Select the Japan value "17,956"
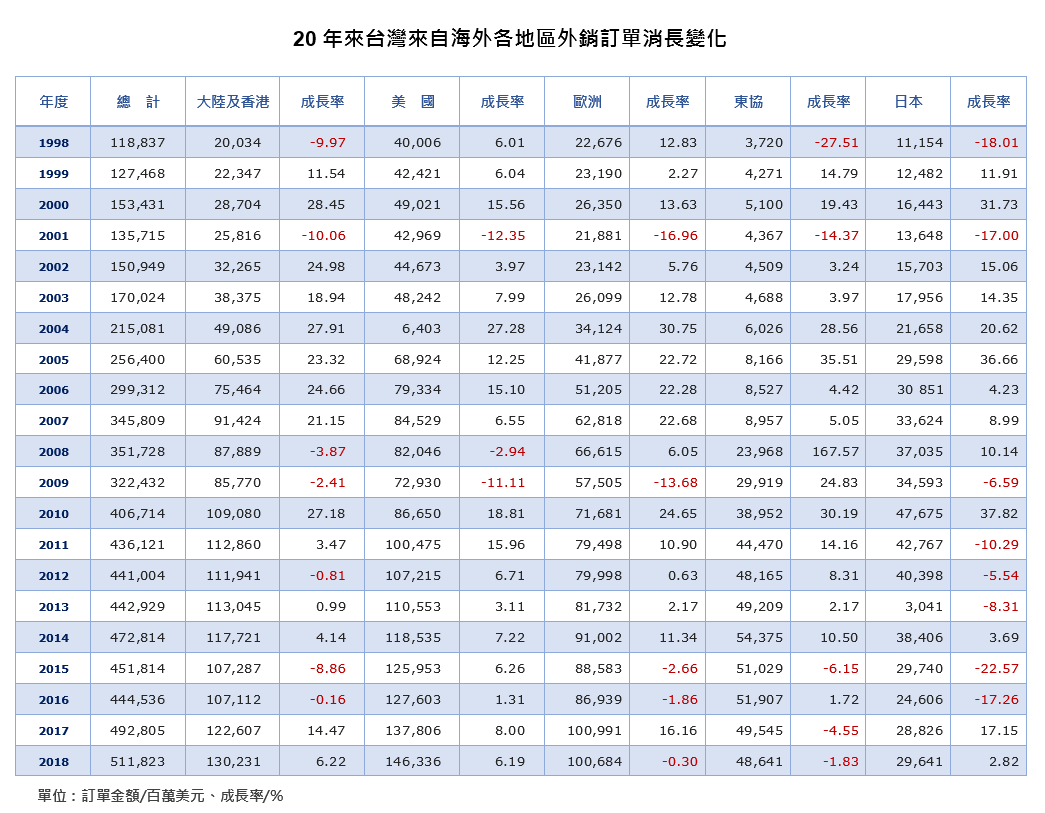The width and height of the screenshot is (1045, 813). click(x=920, y=298)
